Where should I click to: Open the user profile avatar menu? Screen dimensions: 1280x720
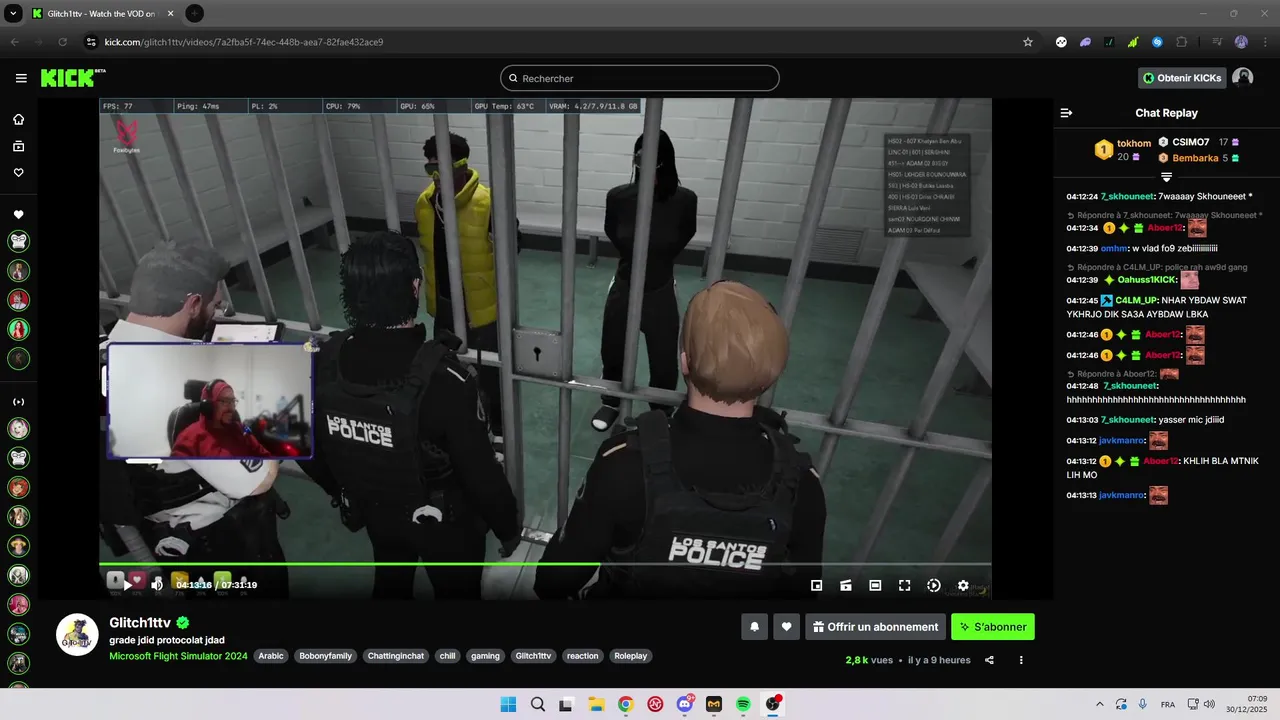[x=1242, y=78]
